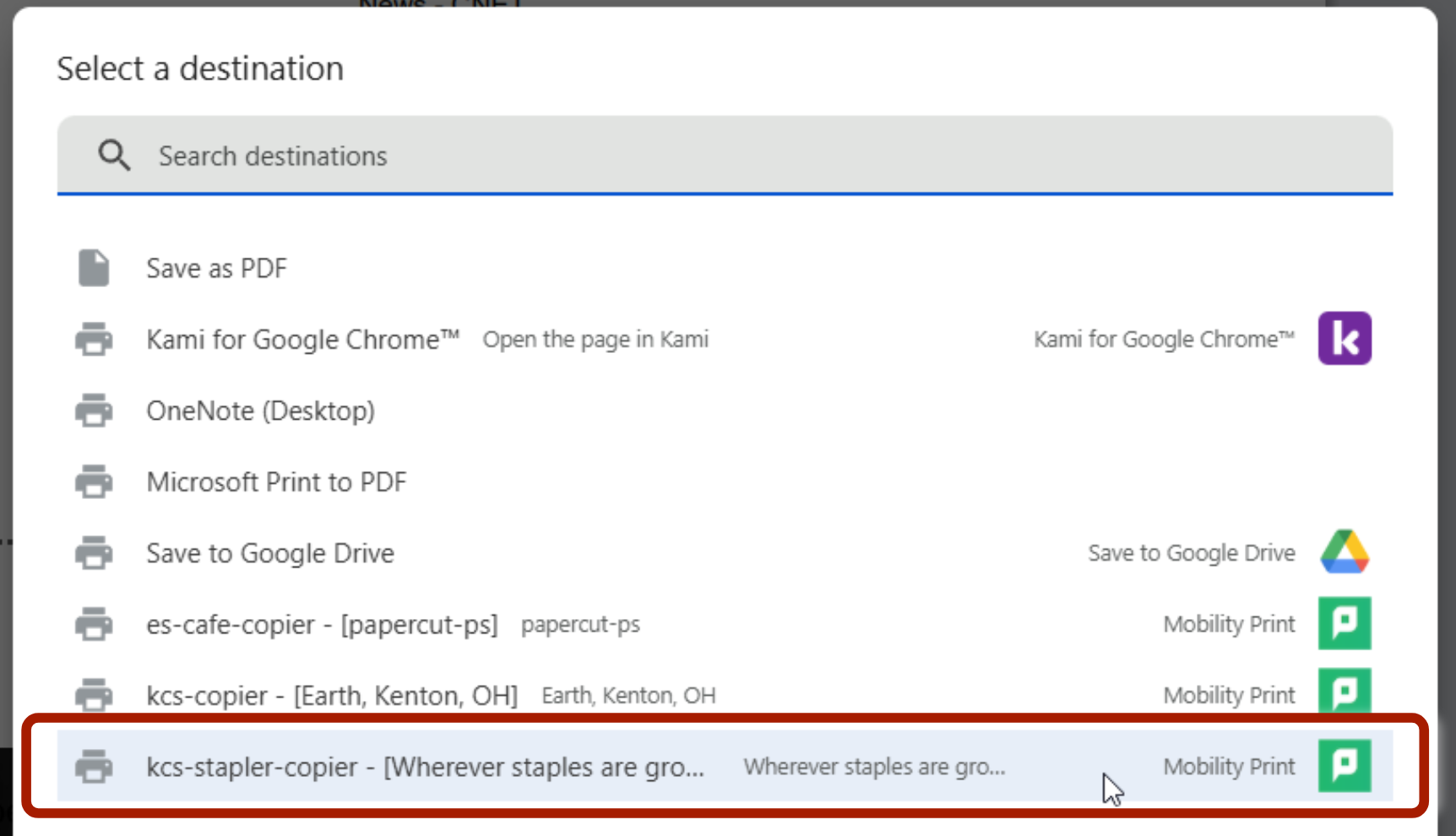Click Mobility Print icon in kcs-stapler-copier row
The image size is (1456, 836).
(1345, 765)
